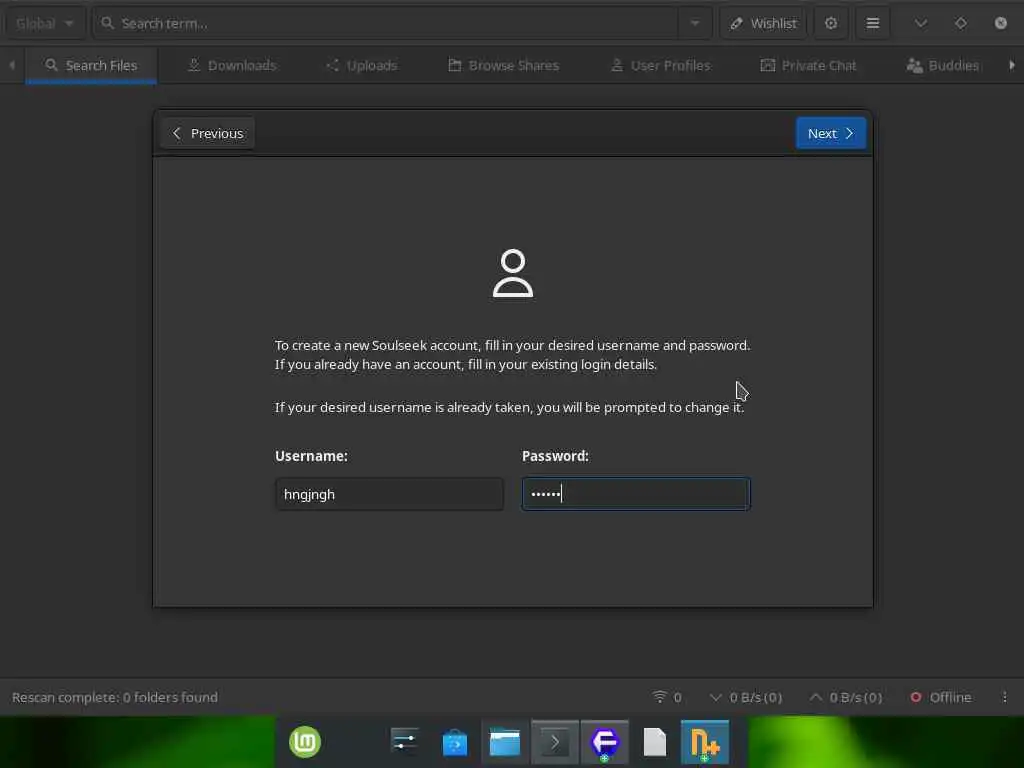
Task: Click the Search term input field
Action: click(385, 24)
